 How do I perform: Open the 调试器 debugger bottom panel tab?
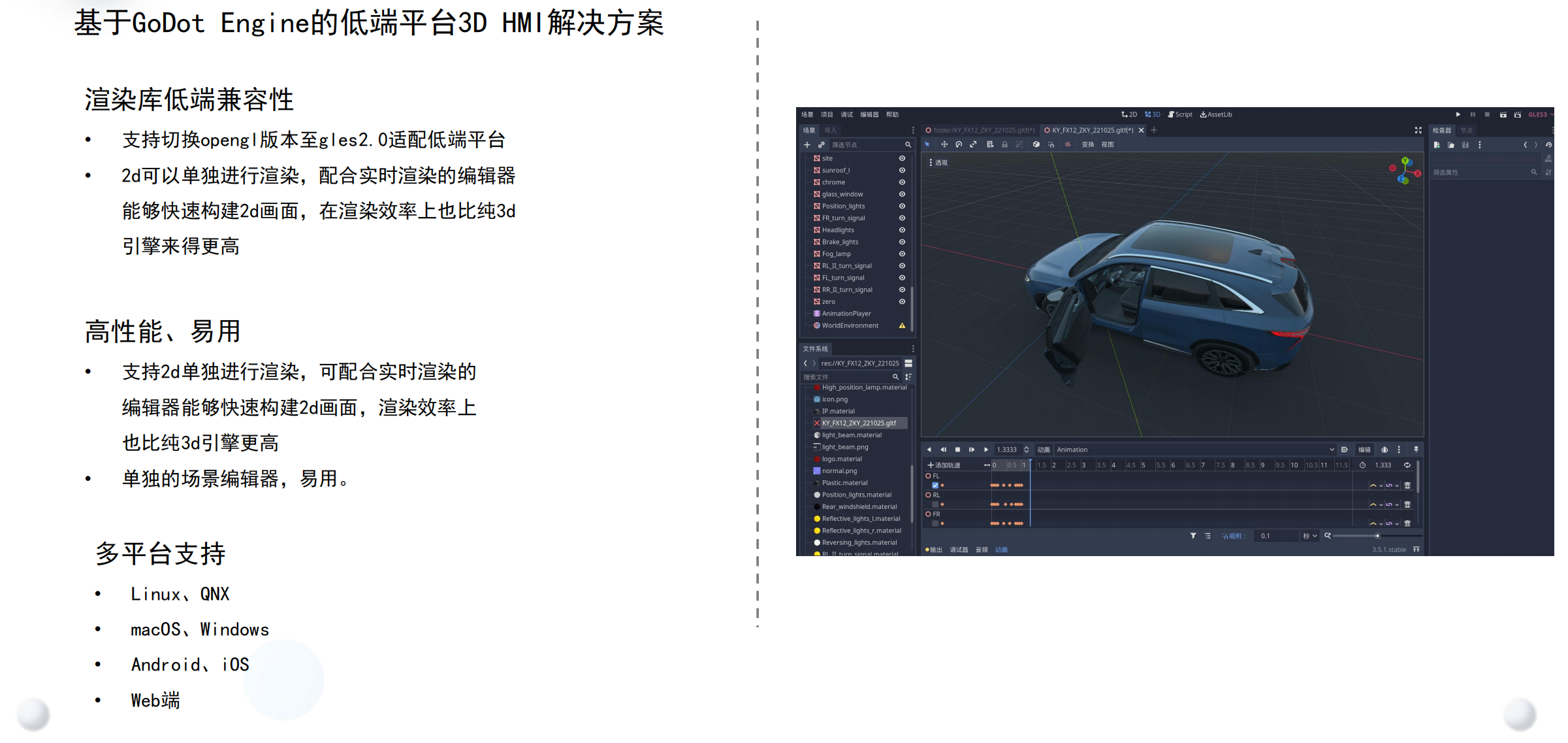click(959, 550)
